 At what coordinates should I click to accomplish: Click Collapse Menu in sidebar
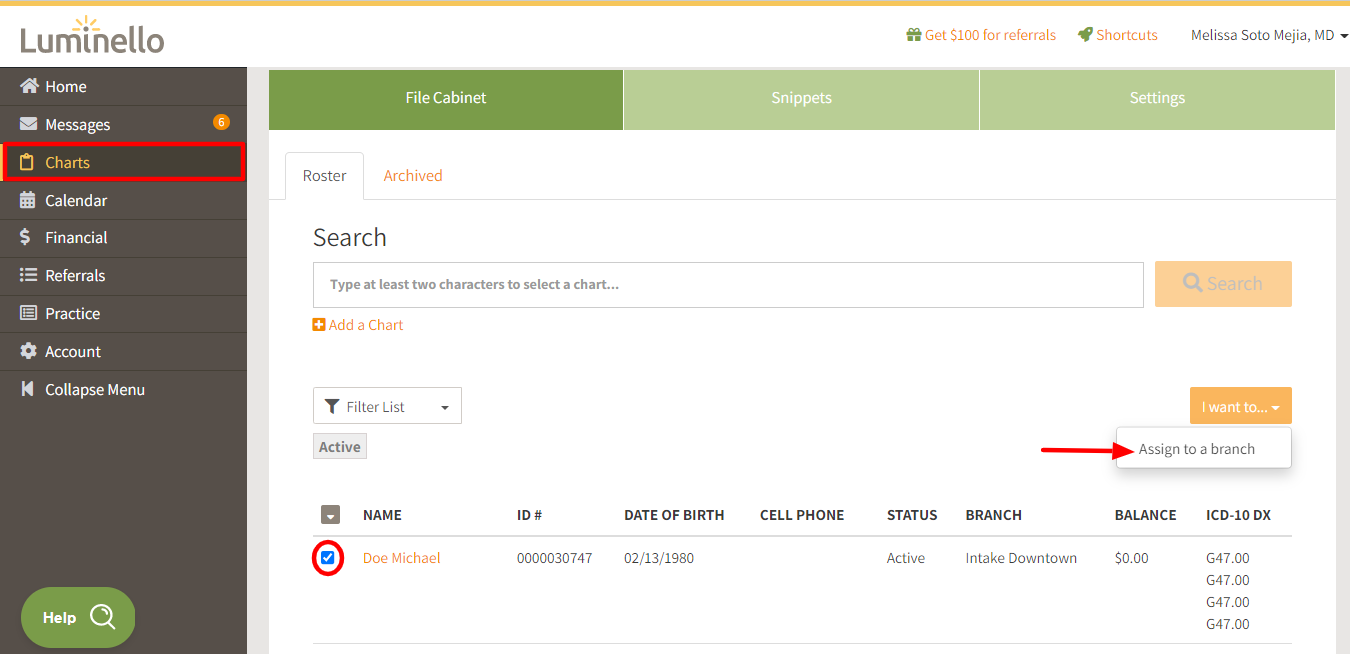click(x=123, y=390)
